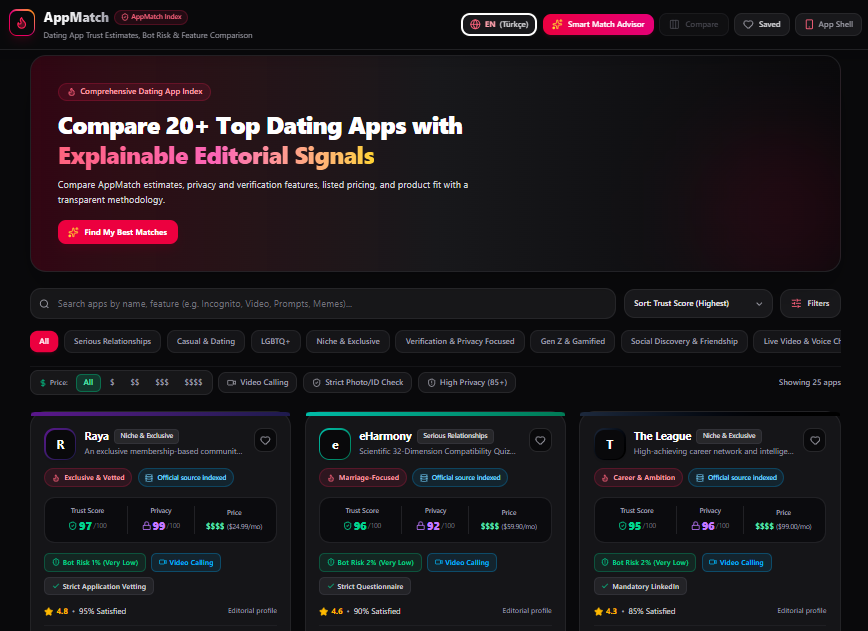868x631 pixels.
Task: Click the globe icon in language button
Action: coord(475,24)
